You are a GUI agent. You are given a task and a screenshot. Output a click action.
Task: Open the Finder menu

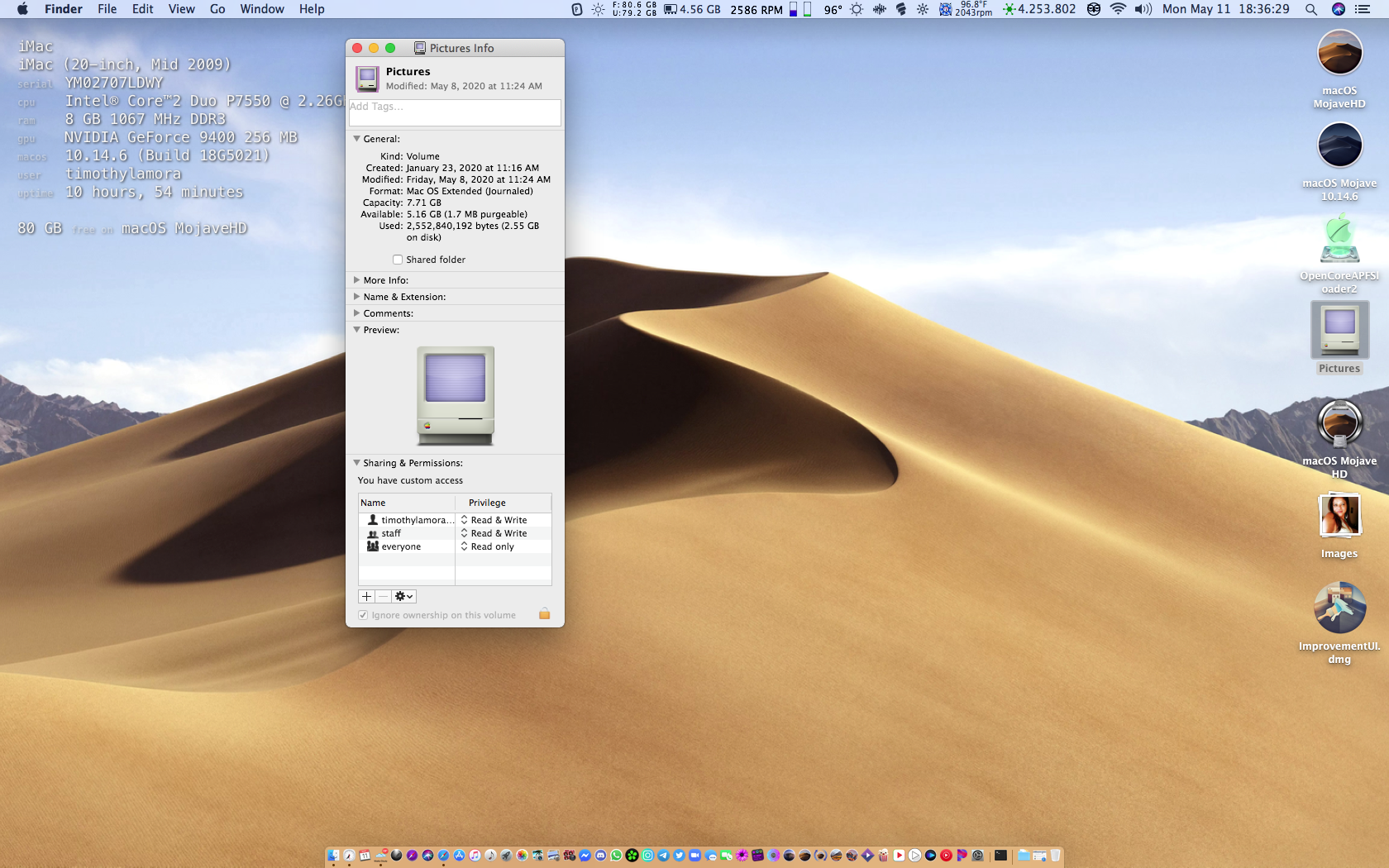click(64, 9)
